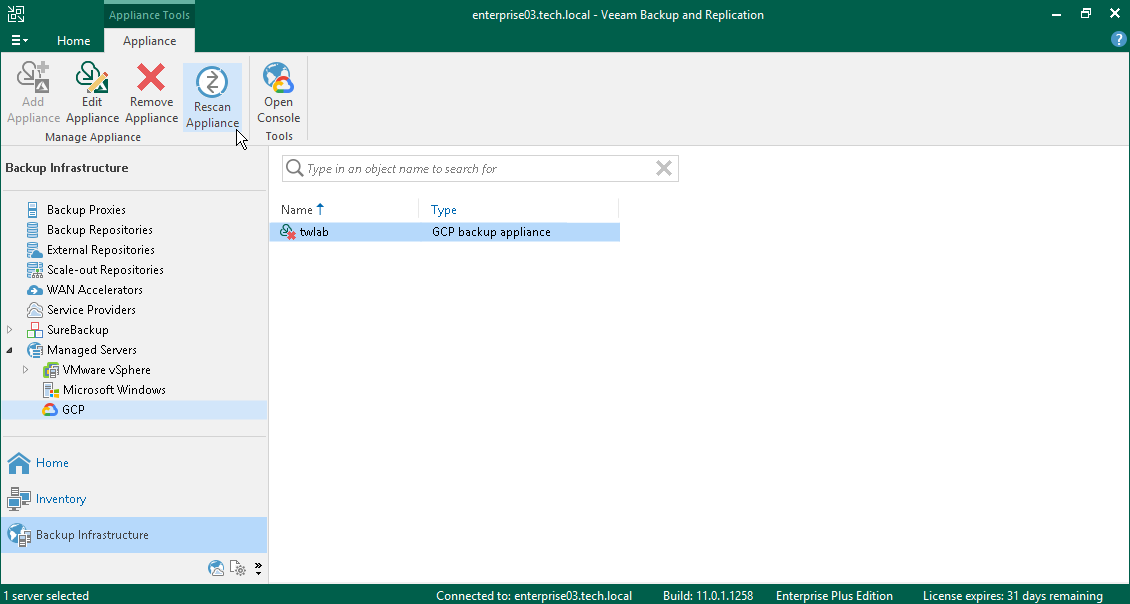Image resolution: width=1130 pixels, height=604 pixels.
Task: Click the 'Build: 11.0.1.1258' status entry
Action: 708,596
